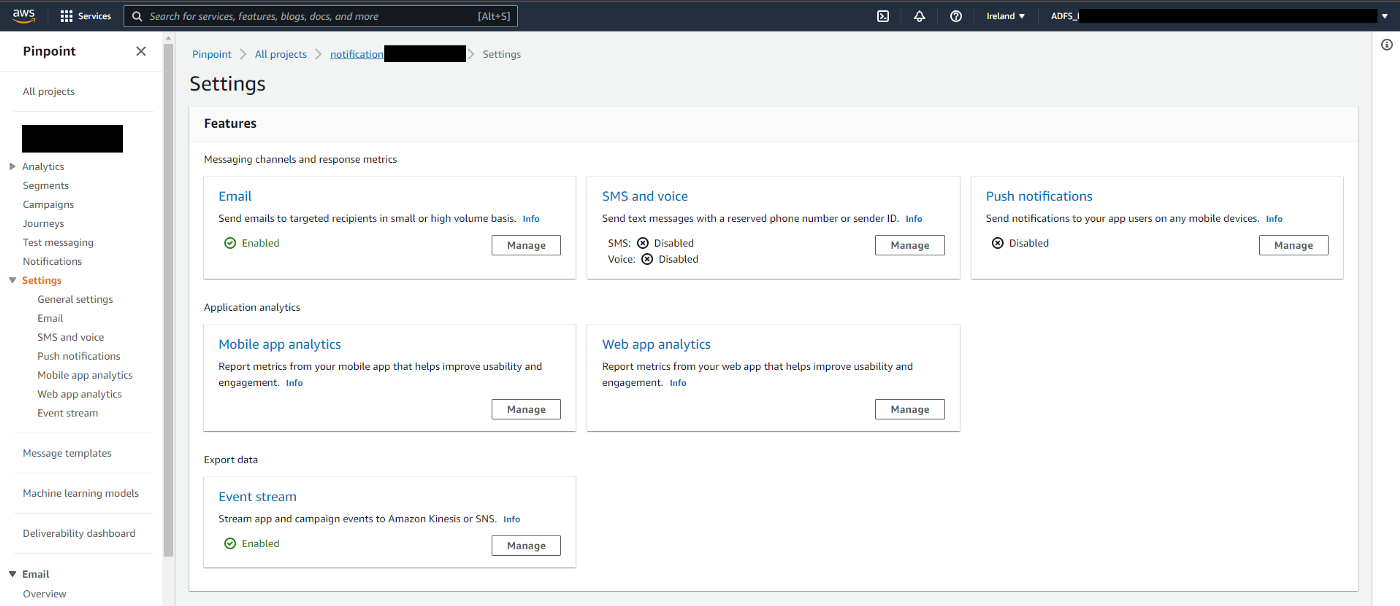1400x606 pixels.
Task: Click Manage for SMS and voice
Action: [909, 245]
